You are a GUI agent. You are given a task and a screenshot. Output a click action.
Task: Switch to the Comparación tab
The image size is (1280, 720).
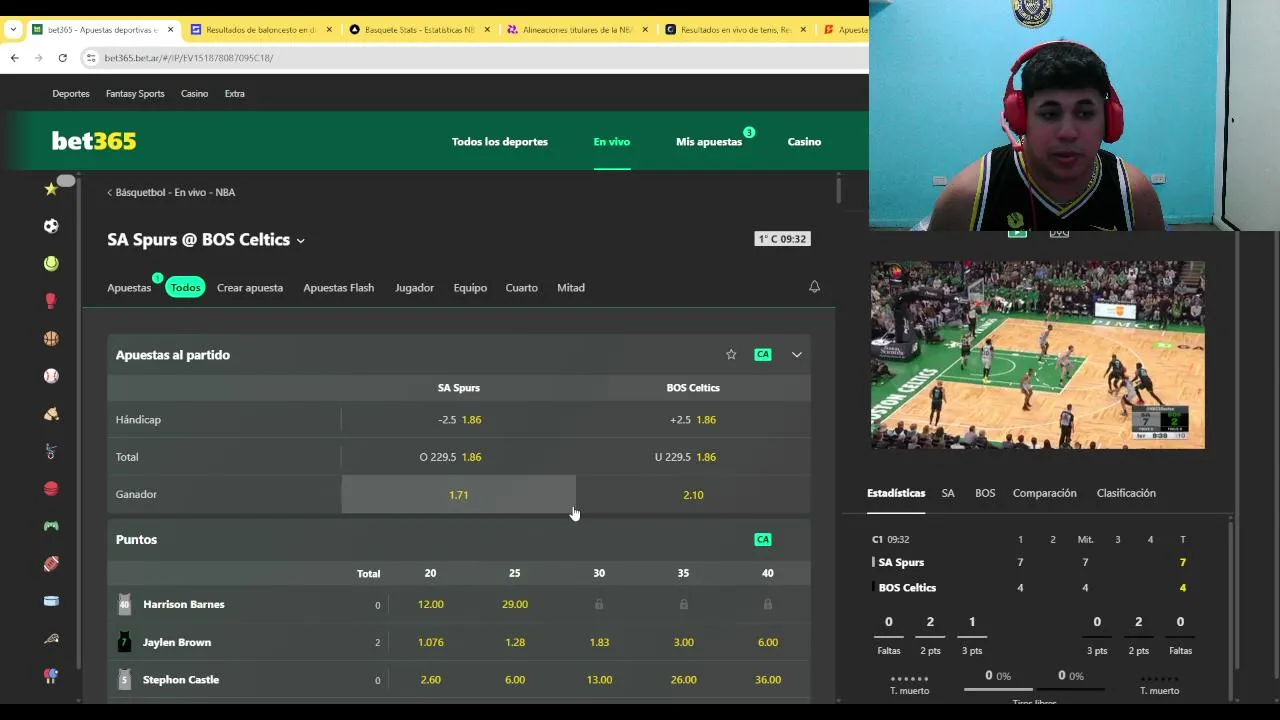(1044, 493)
